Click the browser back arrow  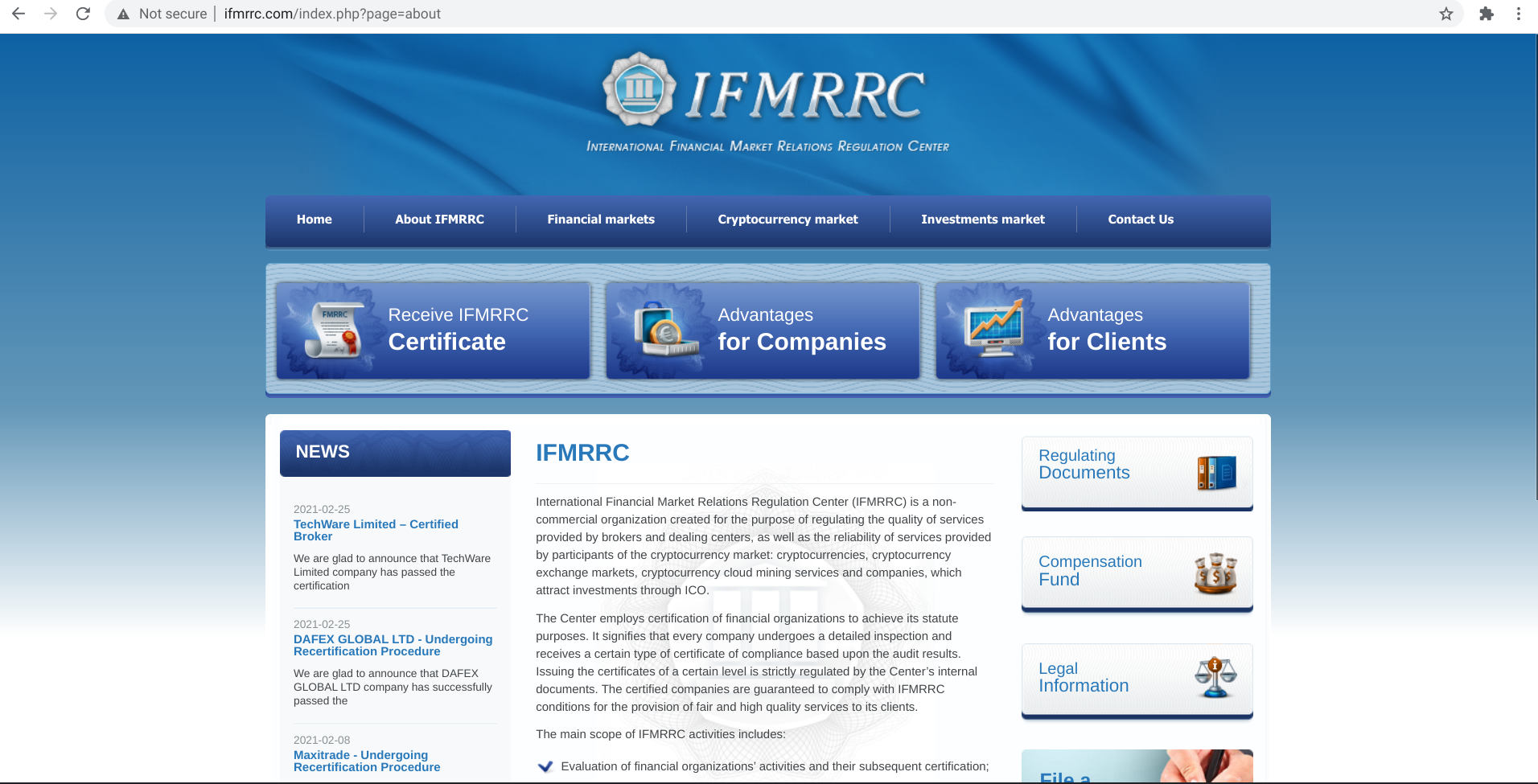click(19, 14)
